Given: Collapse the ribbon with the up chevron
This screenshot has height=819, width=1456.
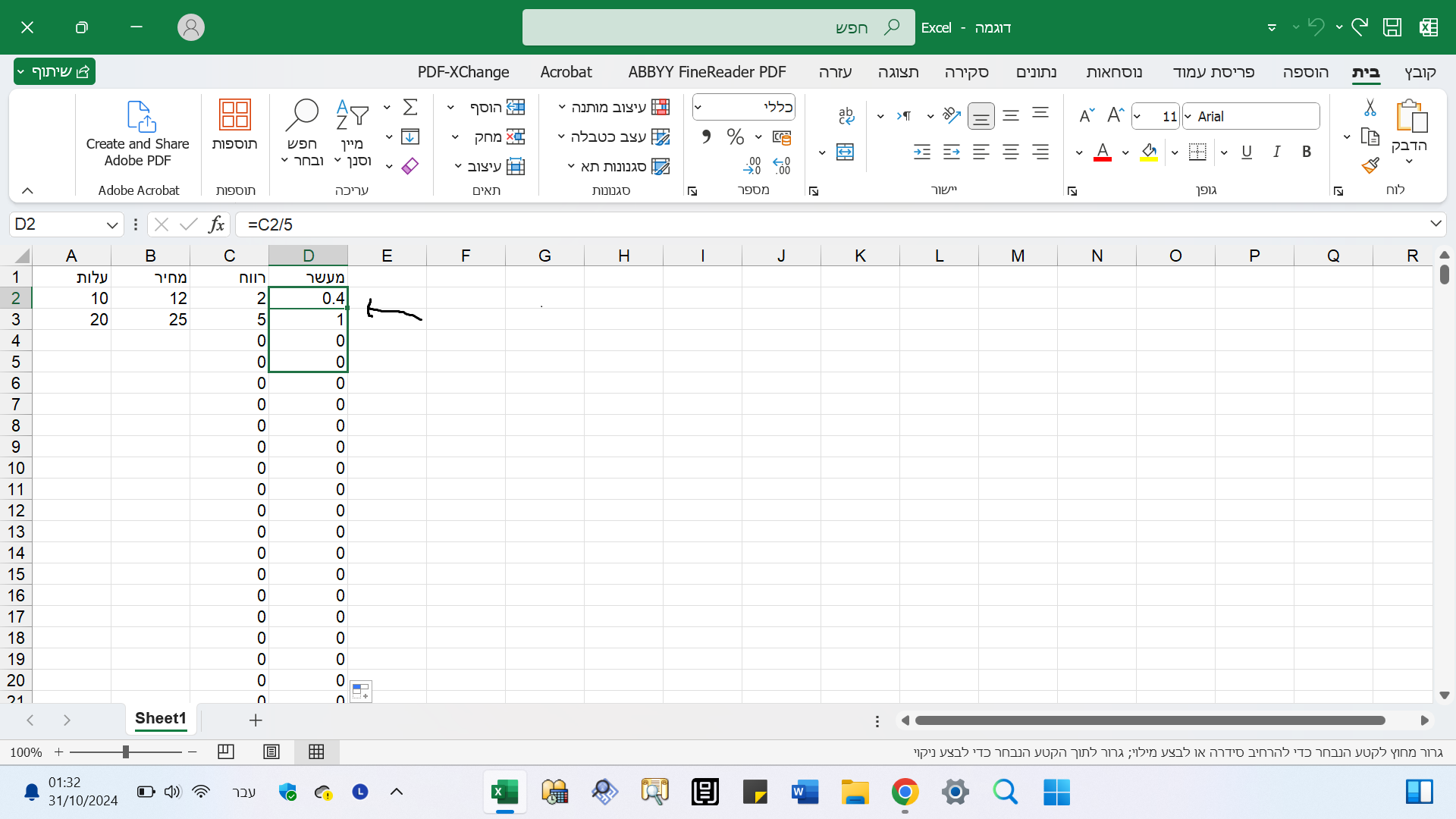Looking at the screenshot, I should coord(27,190).
